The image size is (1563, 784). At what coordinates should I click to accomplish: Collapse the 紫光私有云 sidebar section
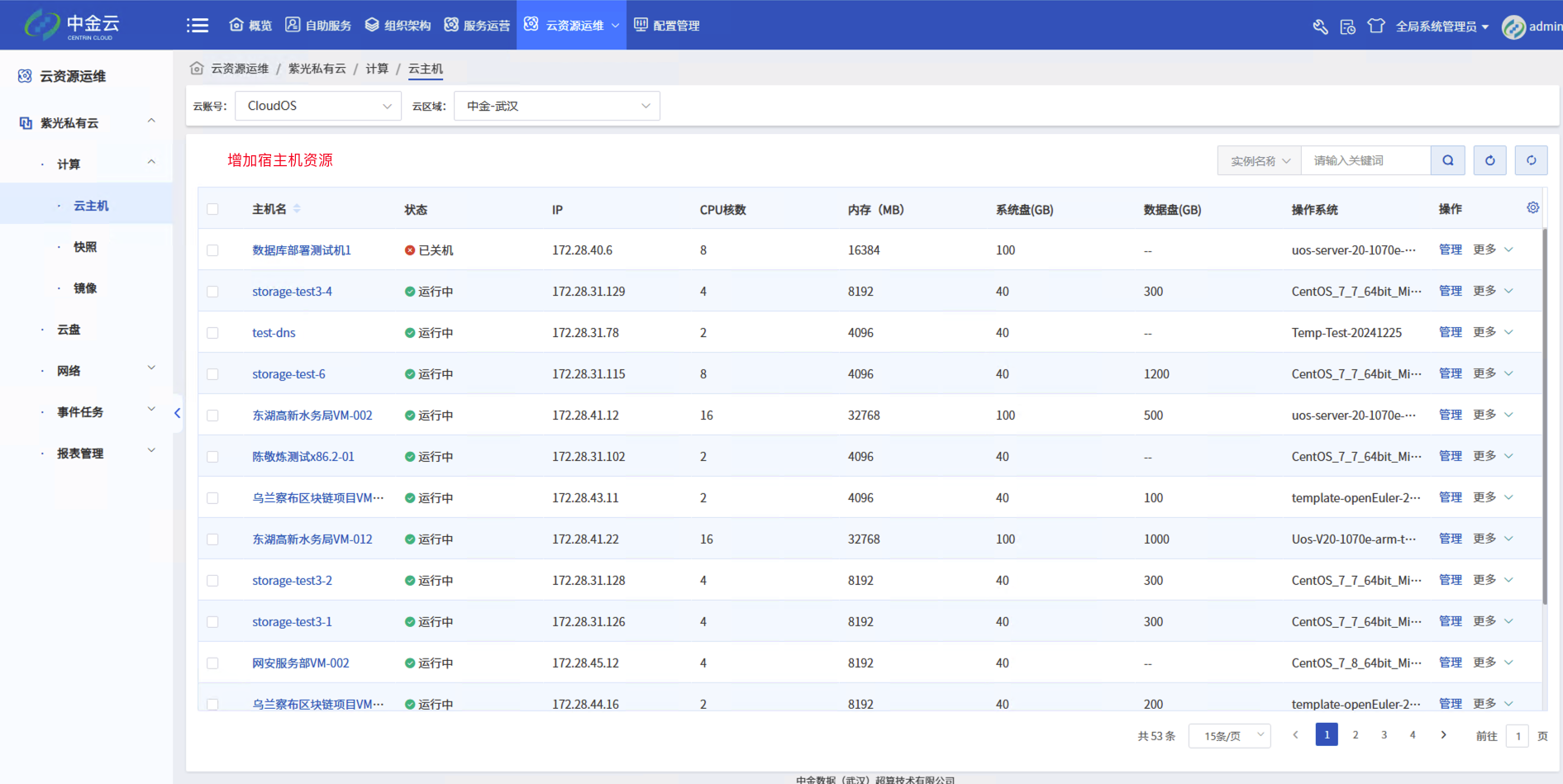point(151,121)
